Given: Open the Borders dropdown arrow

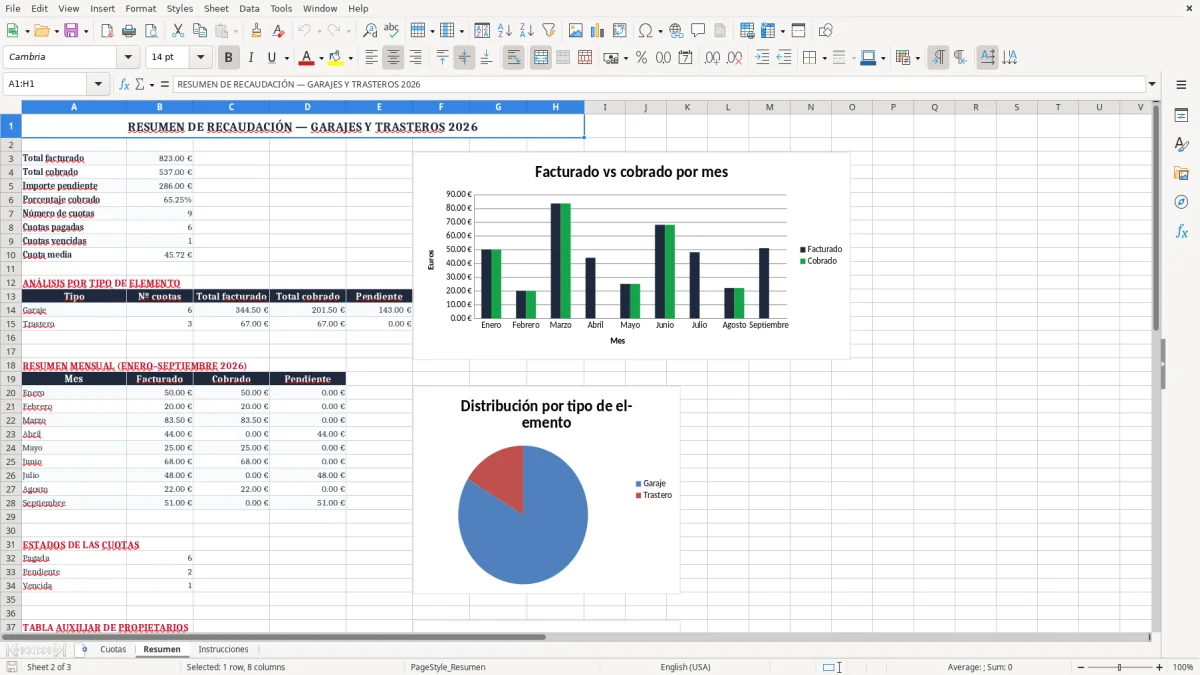Looking at the screenshot, I should 826,58.
